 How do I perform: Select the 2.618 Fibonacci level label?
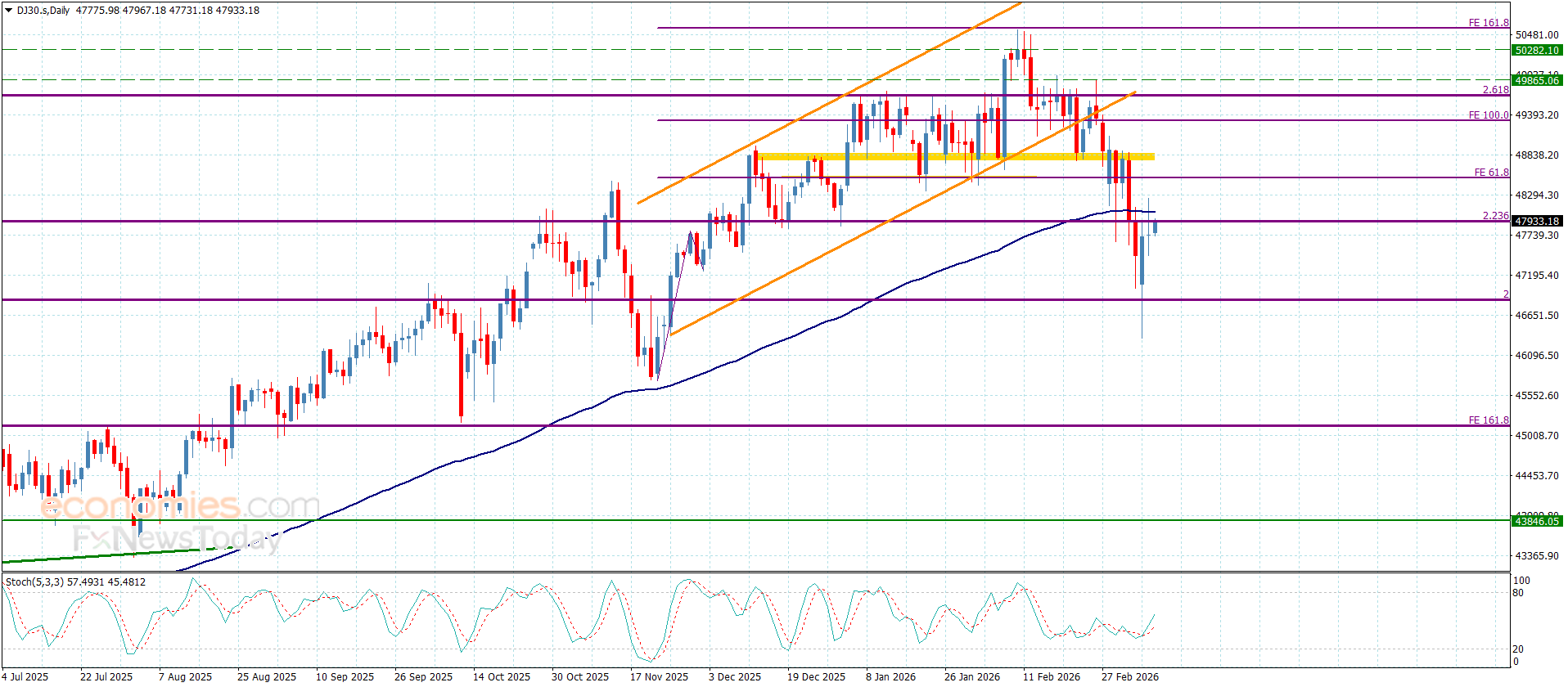(1496, 90)
